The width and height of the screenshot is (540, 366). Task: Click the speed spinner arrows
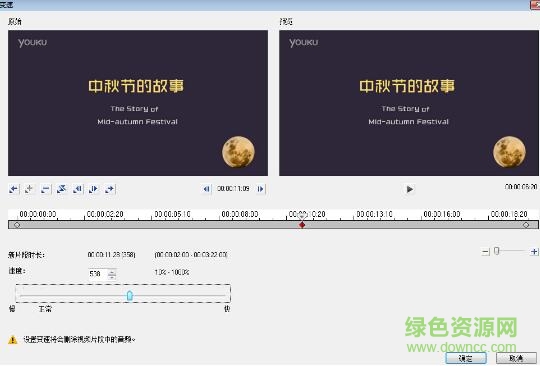112,274
